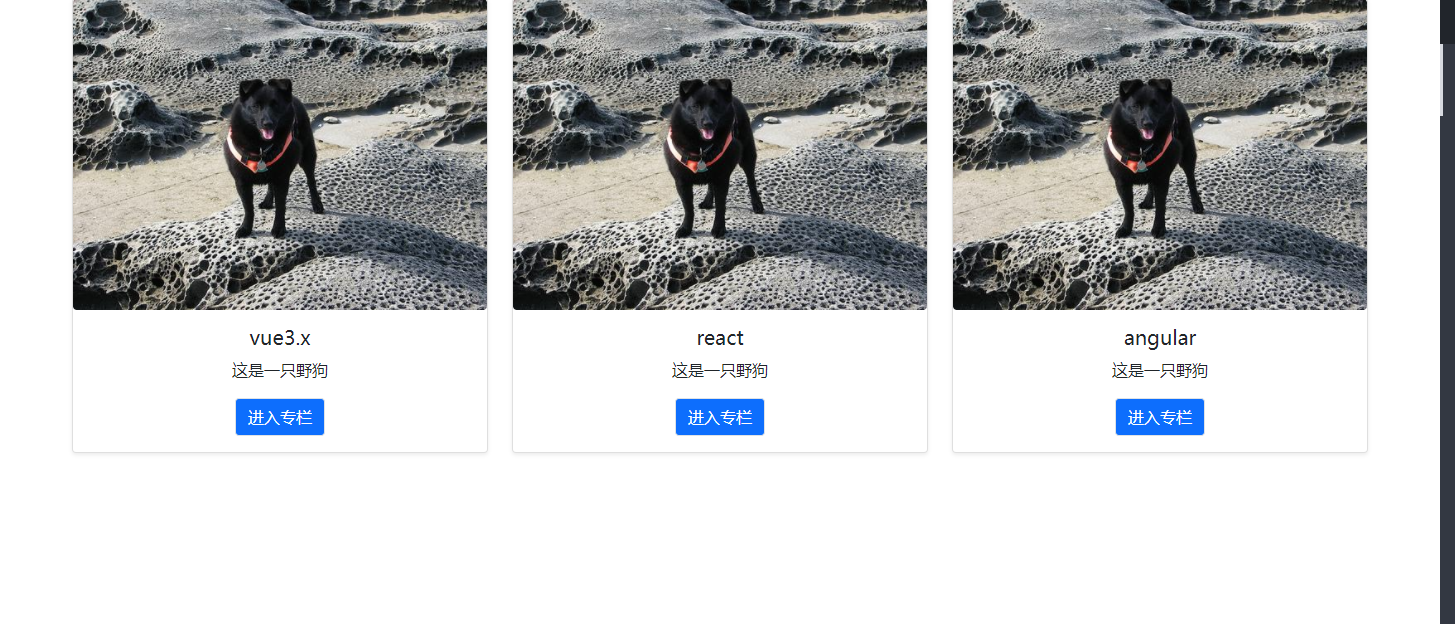Click 这是一只野狗 text in vue3.x card
The width and height of the screenshot is (1455, 624).
point(280,371)
